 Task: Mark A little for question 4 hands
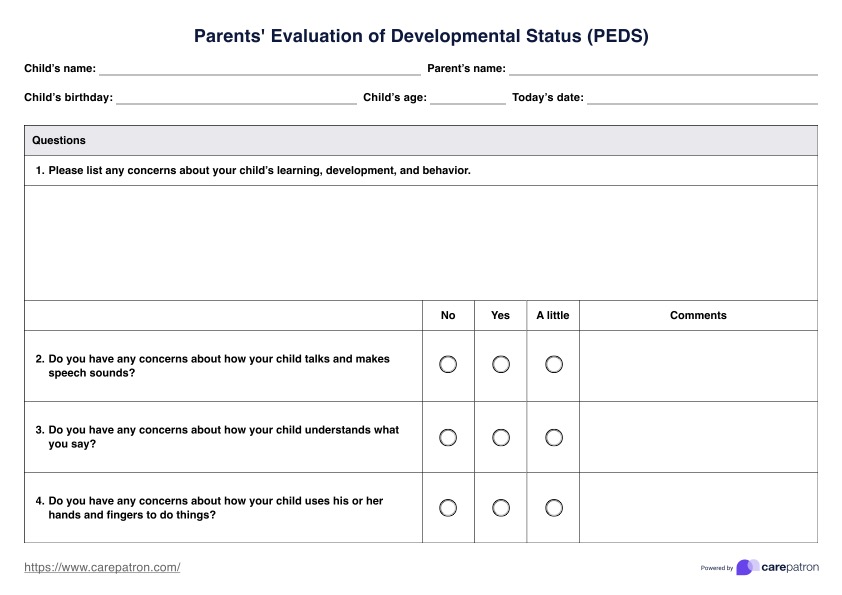(554, 508)
